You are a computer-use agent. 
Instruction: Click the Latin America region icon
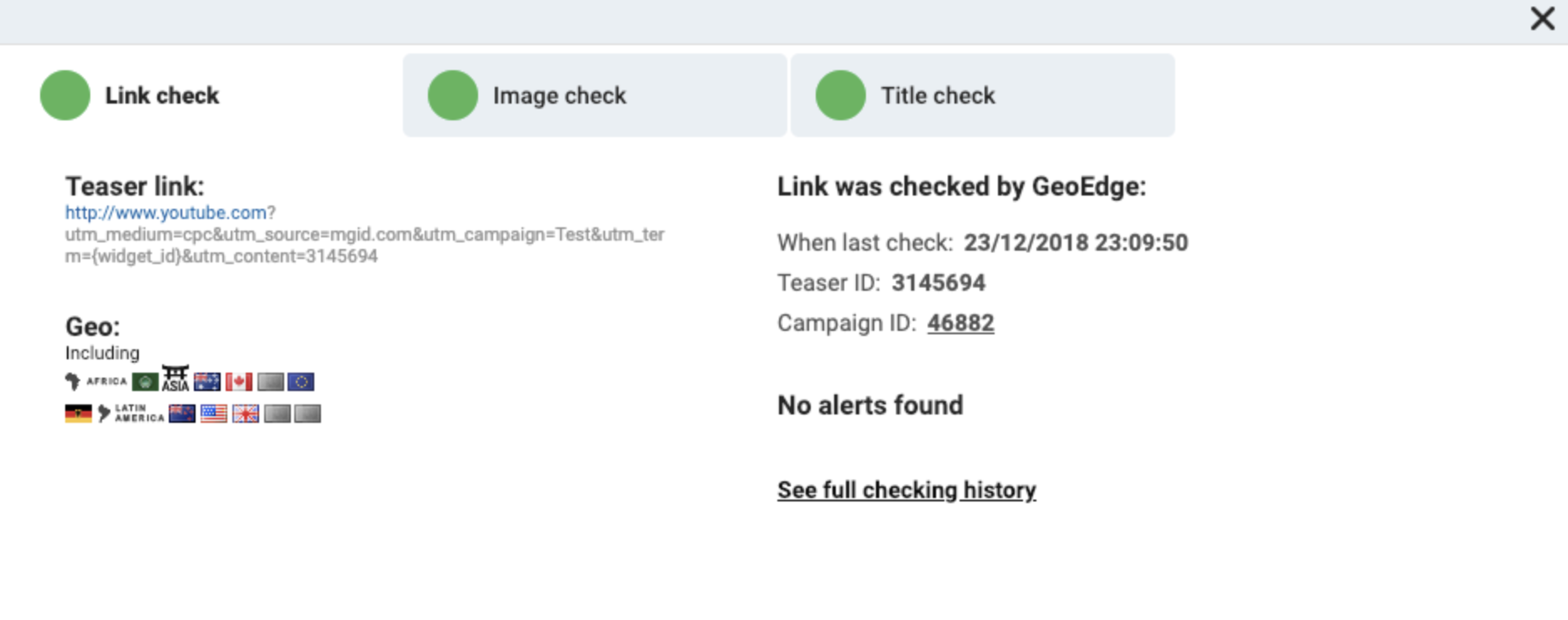coord(131,414)
